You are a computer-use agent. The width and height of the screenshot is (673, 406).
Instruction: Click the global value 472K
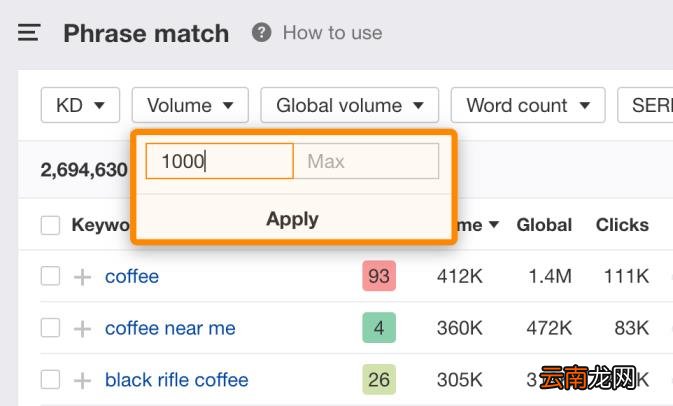[549, 328]
